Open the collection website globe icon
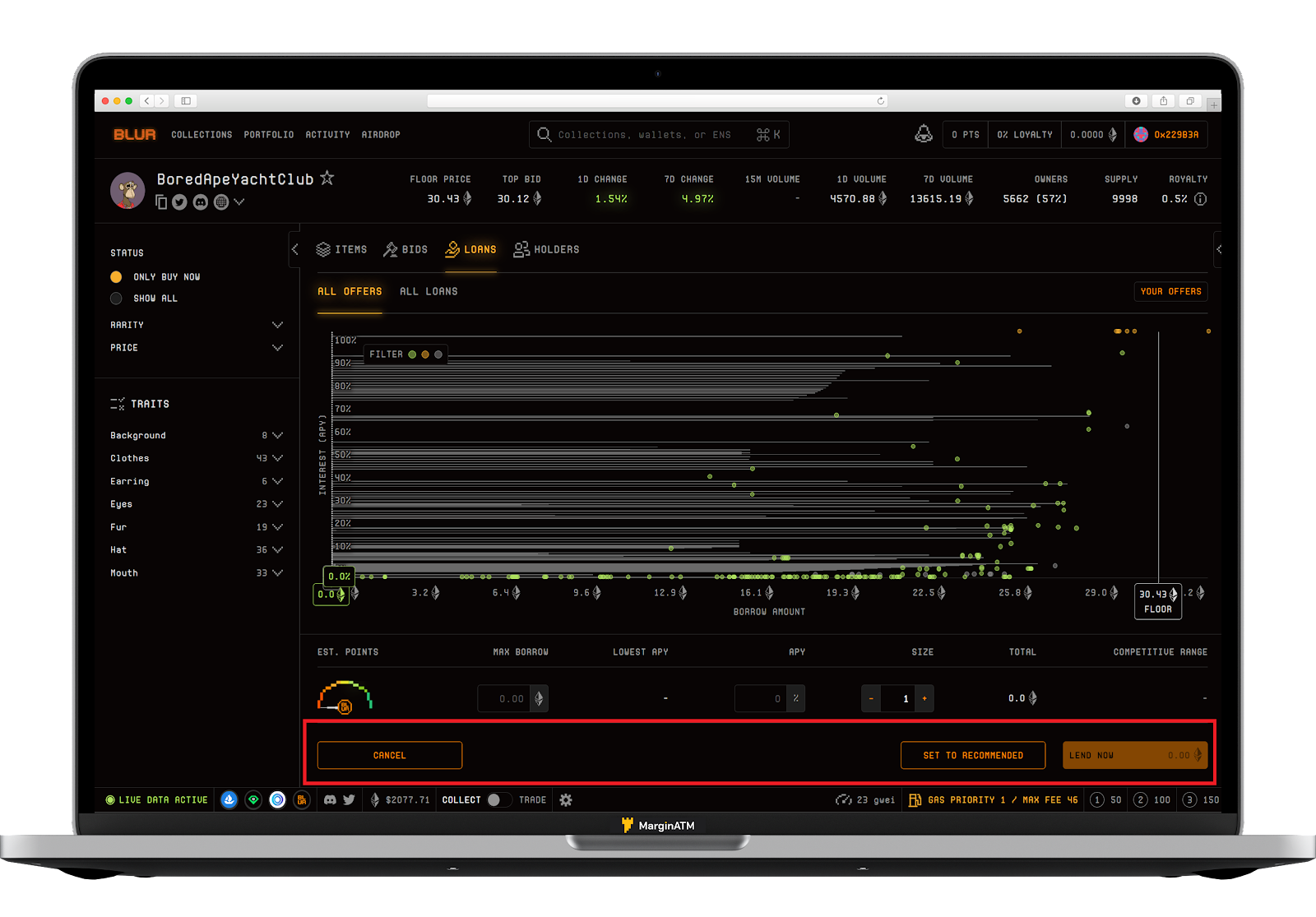Viewport: 1316px width, 917px height. pyautogui.click(x=221, y=202)
